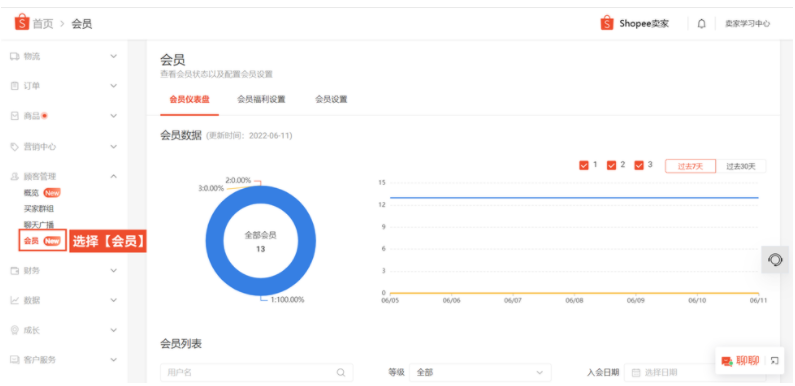Image resolution: width=795 pixels, height=386 pixels.
Task: Click the 商品 bag icon
Action: point(15,116)
